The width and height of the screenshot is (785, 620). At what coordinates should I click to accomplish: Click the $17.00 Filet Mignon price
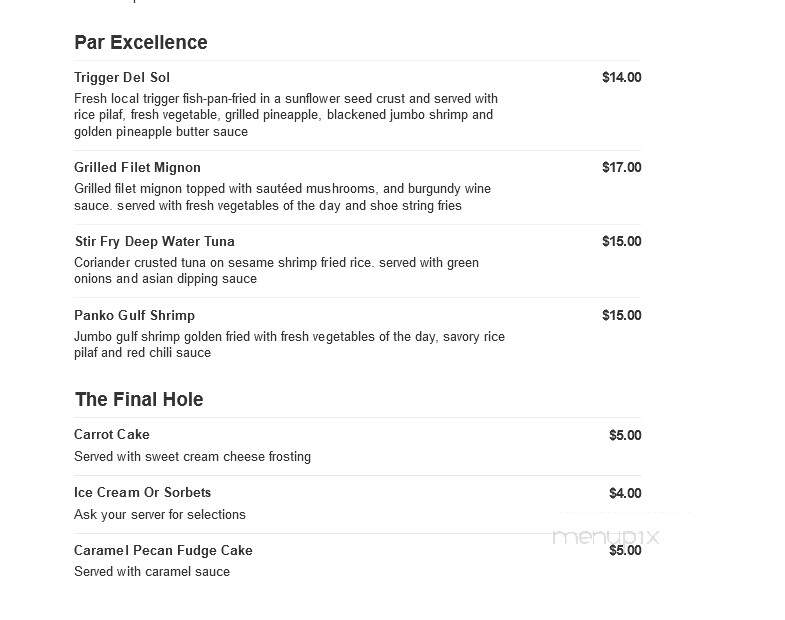(x=621, y=167)
